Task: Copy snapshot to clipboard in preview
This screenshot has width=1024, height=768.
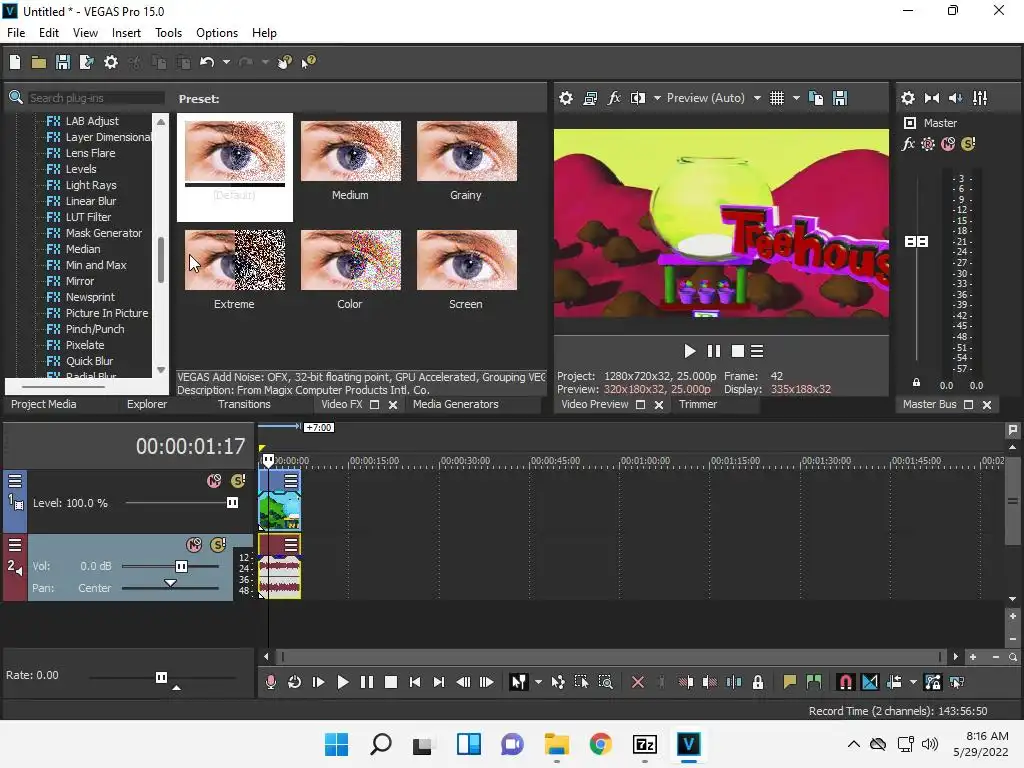Action: click(816, 98)
